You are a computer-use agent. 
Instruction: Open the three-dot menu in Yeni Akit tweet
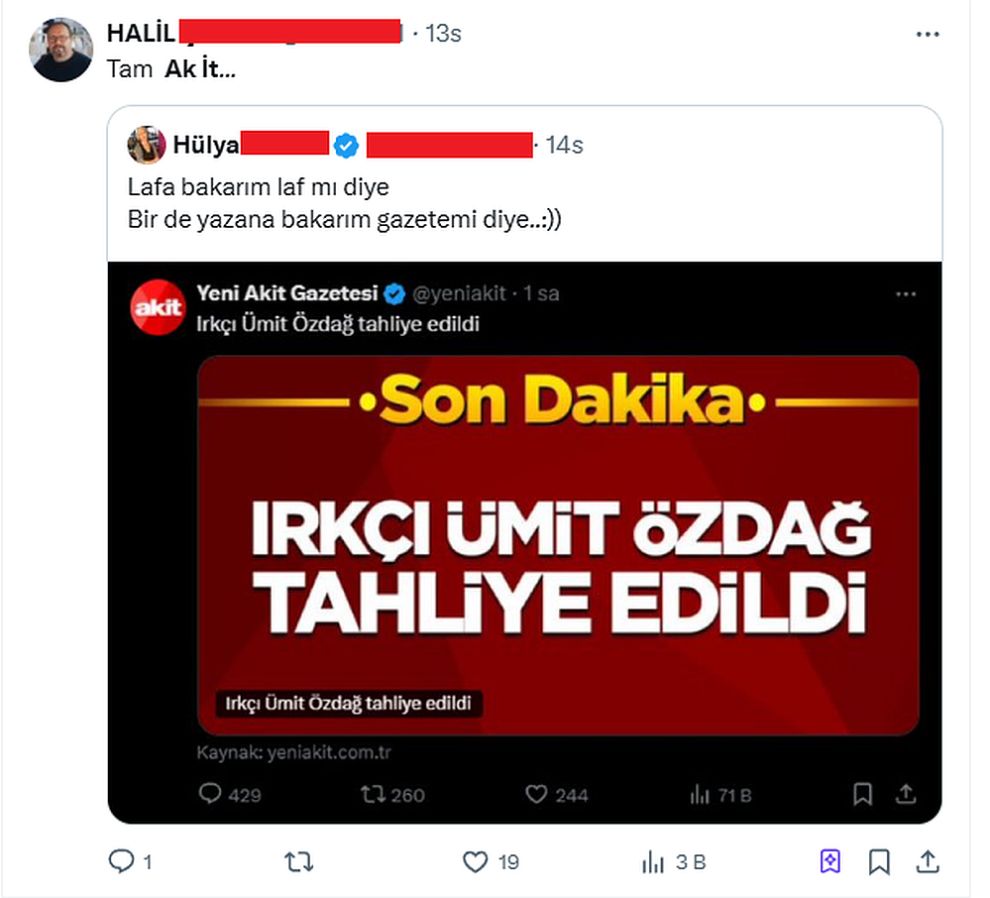click(x=905, y=294)
